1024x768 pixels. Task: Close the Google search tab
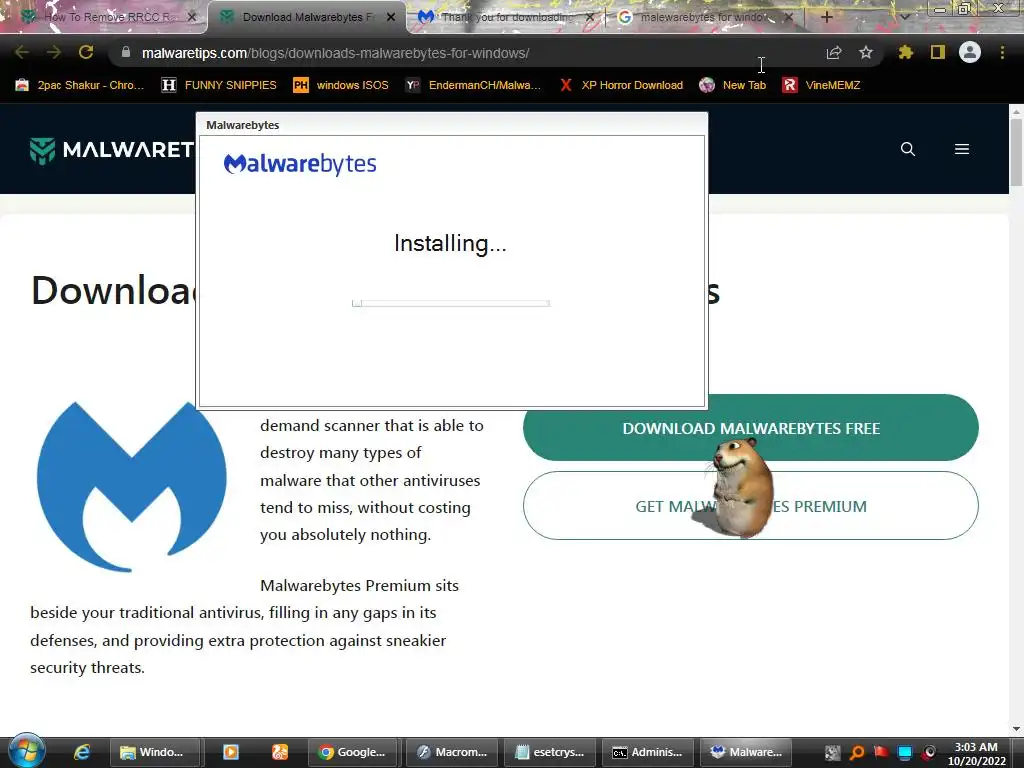point(788,18)
